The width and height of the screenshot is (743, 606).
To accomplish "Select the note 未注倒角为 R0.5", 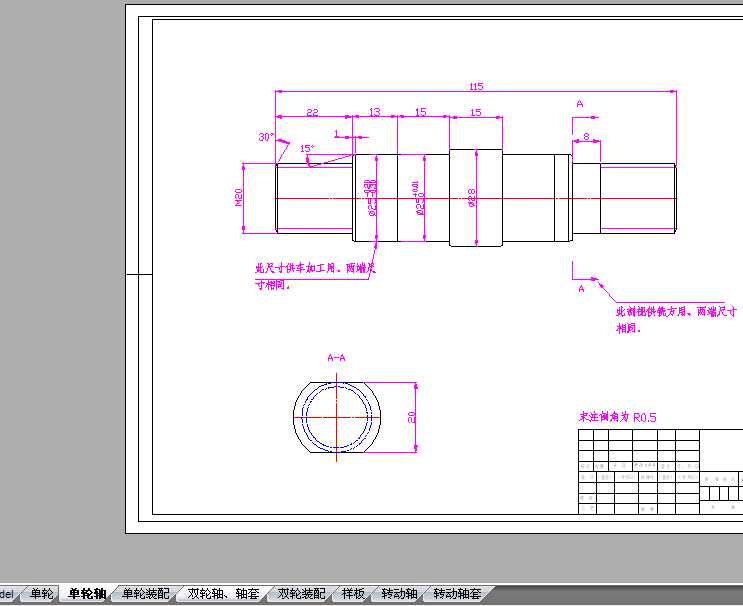I will 617,417.
